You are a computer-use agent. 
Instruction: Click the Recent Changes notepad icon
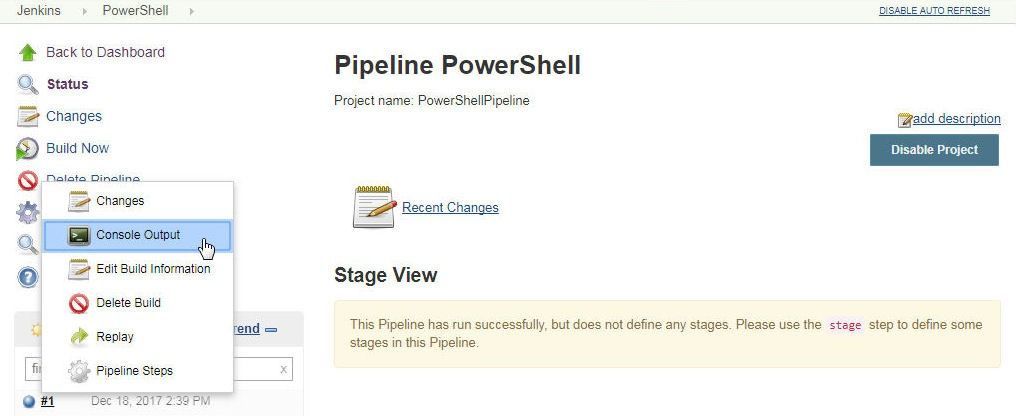coord(375,207)
